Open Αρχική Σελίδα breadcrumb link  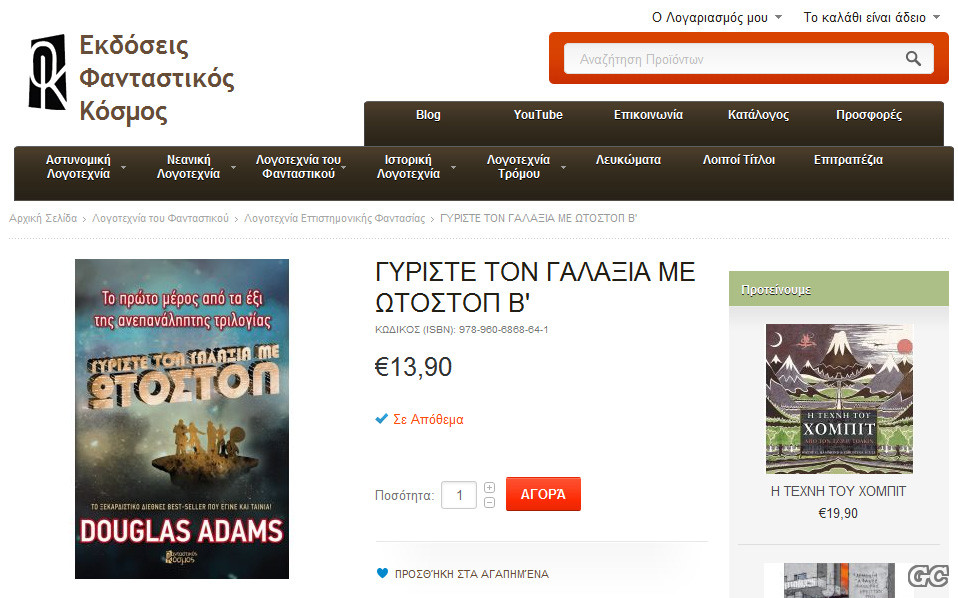(x=43, y=218)
